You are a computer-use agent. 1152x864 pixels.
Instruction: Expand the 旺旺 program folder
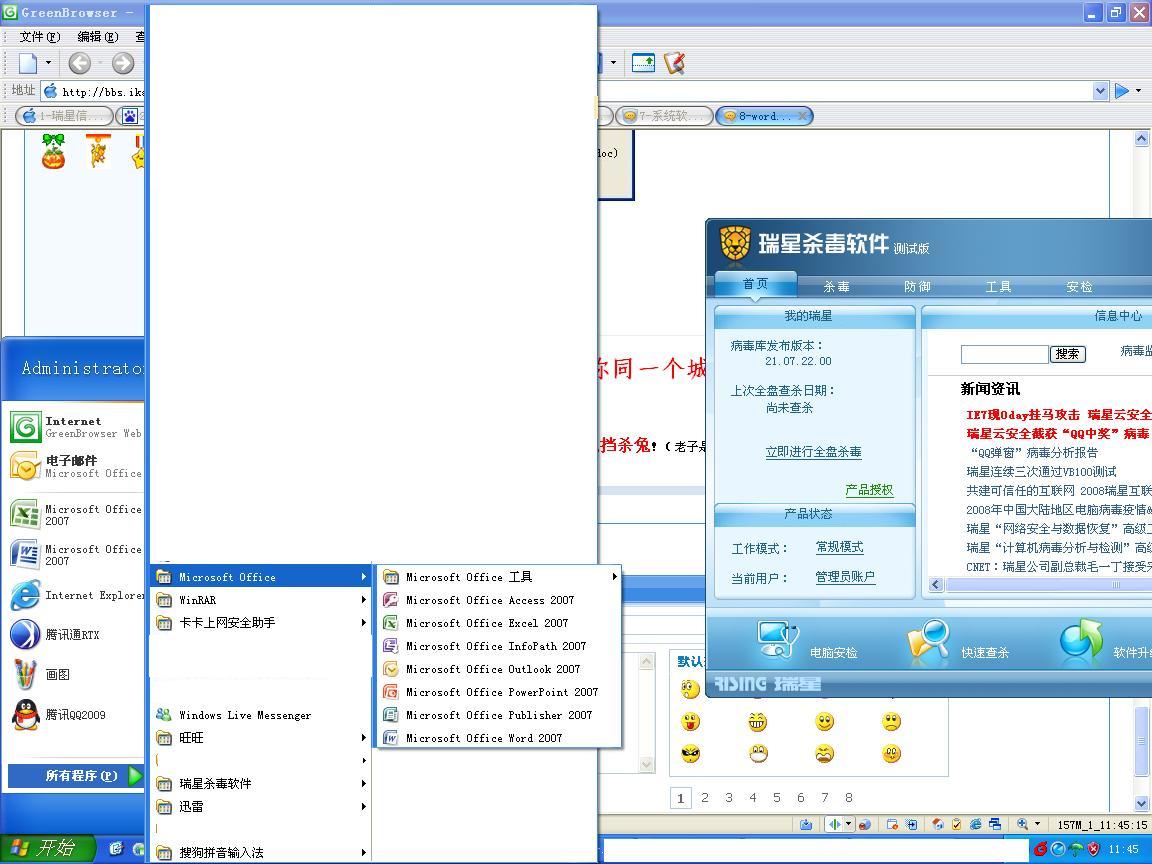coord(260,738)
